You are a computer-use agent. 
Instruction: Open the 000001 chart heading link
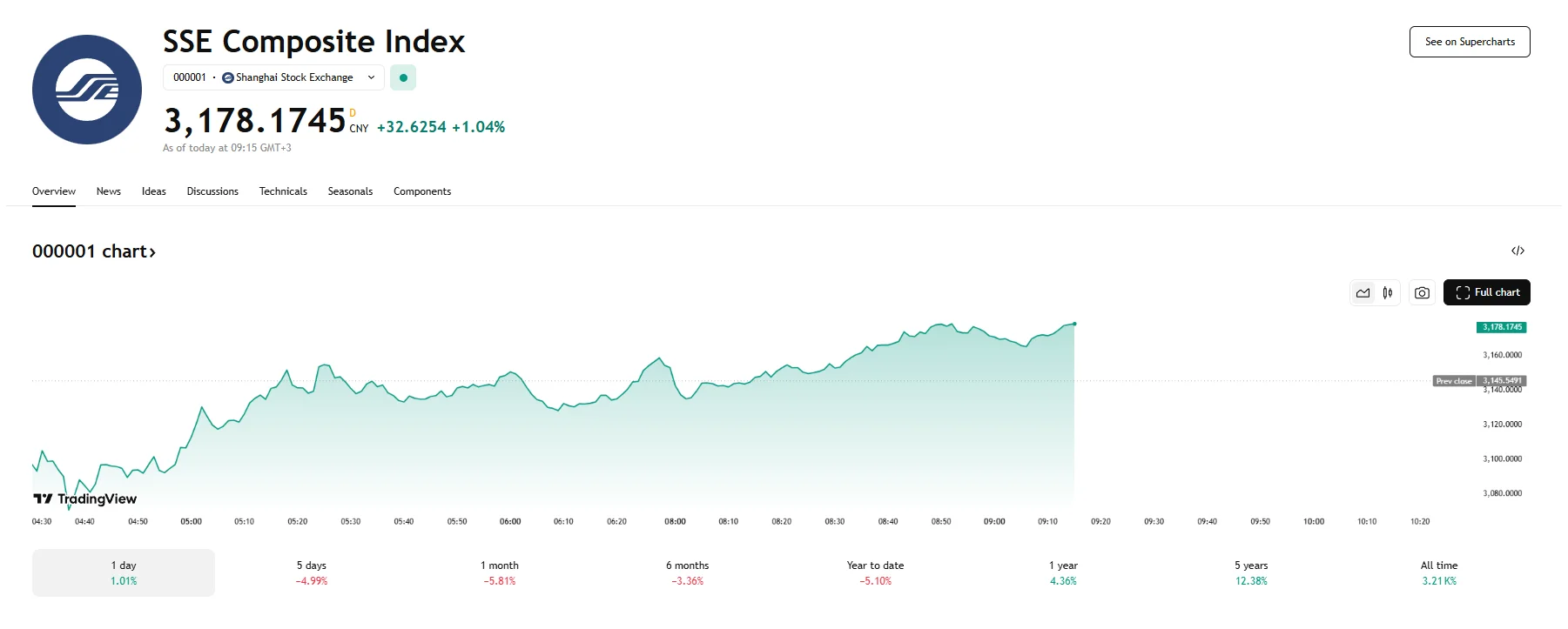pyautogui.click(x=94, y=251)
